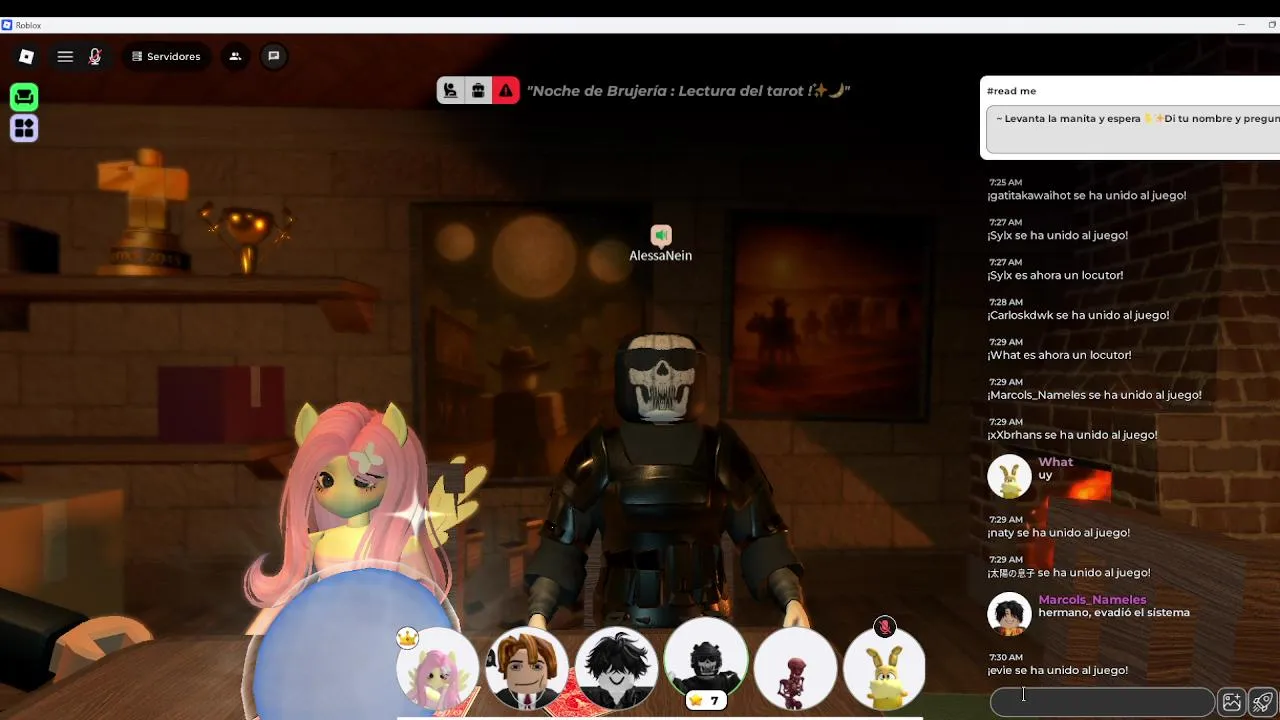Click the What username in chat
1280x720 pixels.
1055,462
